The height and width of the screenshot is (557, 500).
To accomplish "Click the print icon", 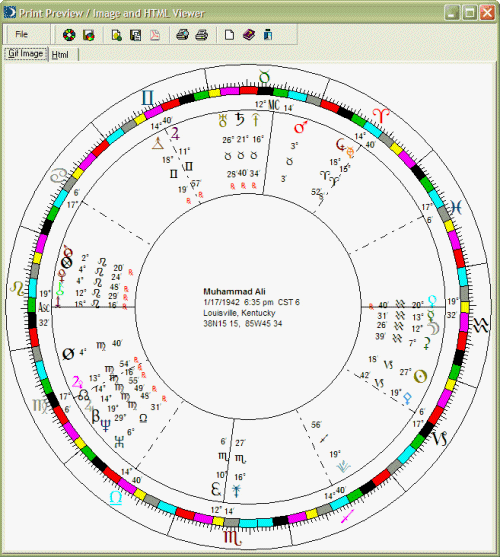I will pyautogui.click(x=201, y=35).
